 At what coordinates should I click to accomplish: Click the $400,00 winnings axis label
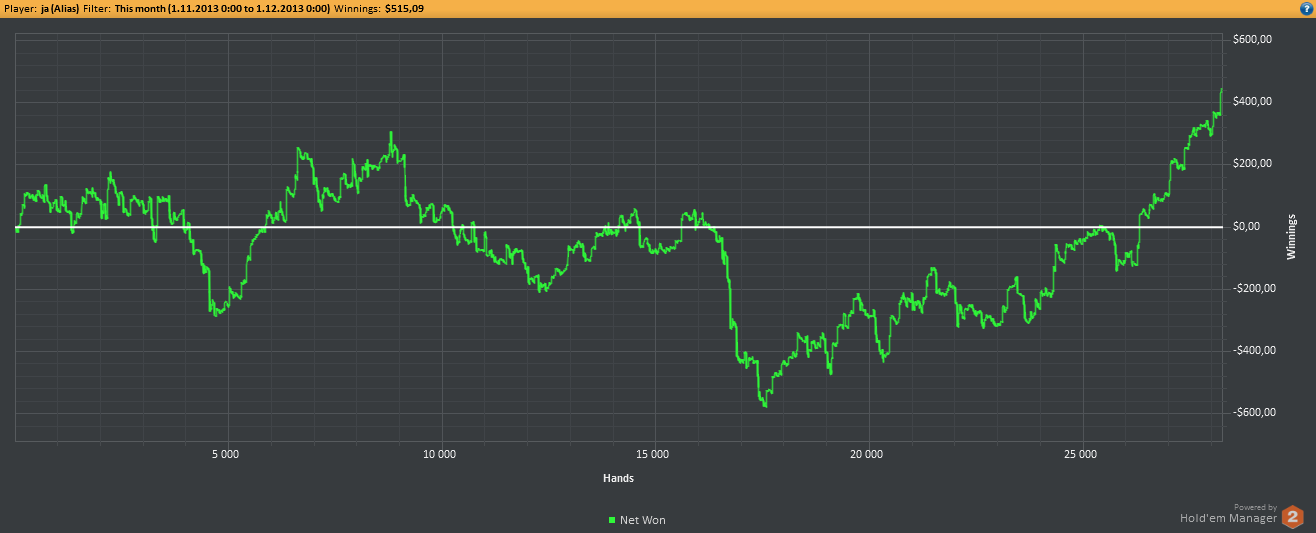coord(1252,102)
